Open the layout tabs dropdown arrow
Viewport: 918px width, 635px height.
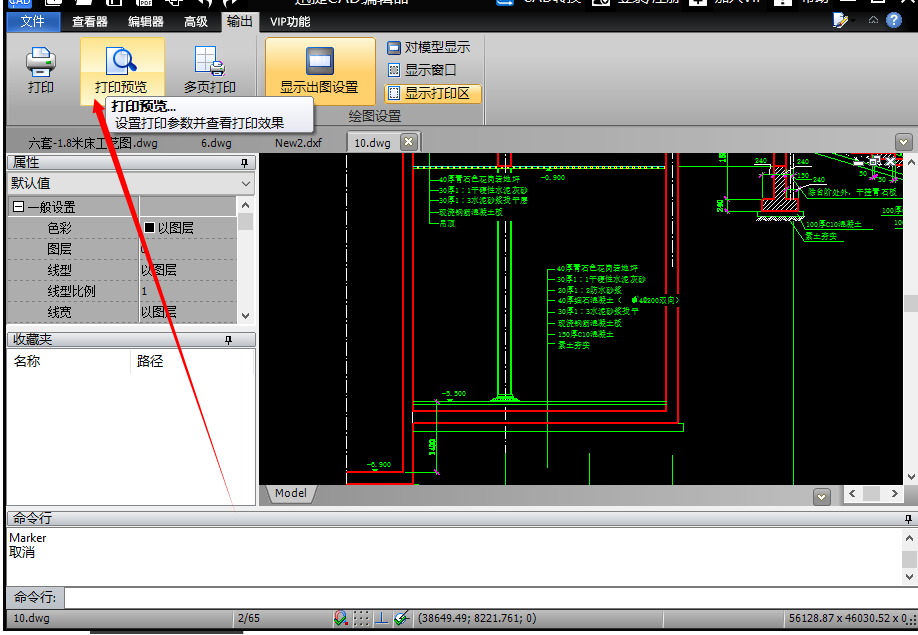point(821,497)
